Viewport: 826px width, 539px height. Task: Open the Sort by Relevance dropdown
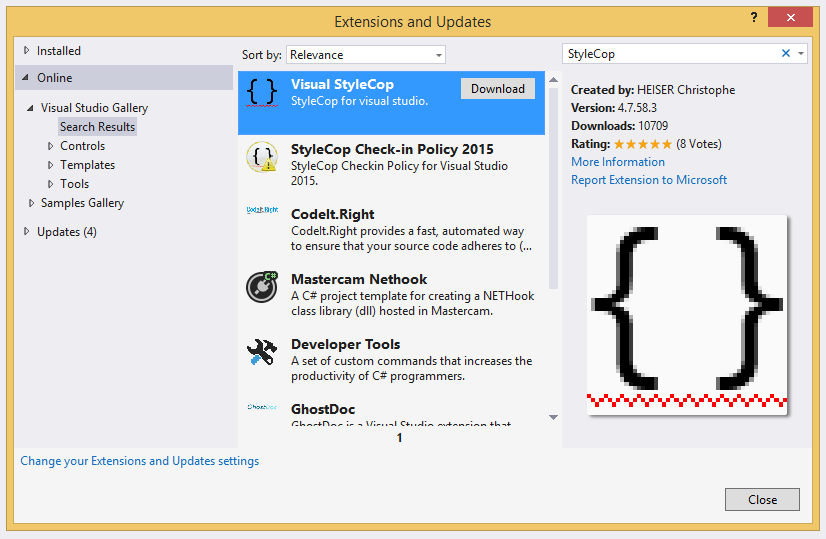(x=366, y=54)
